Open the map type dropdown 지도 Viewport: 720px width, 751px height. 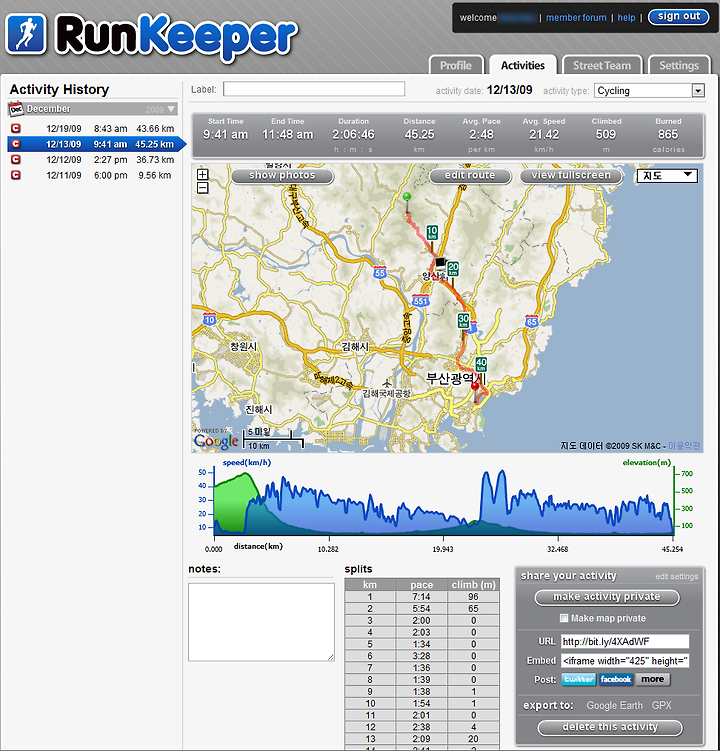click(x=667, y=176)
